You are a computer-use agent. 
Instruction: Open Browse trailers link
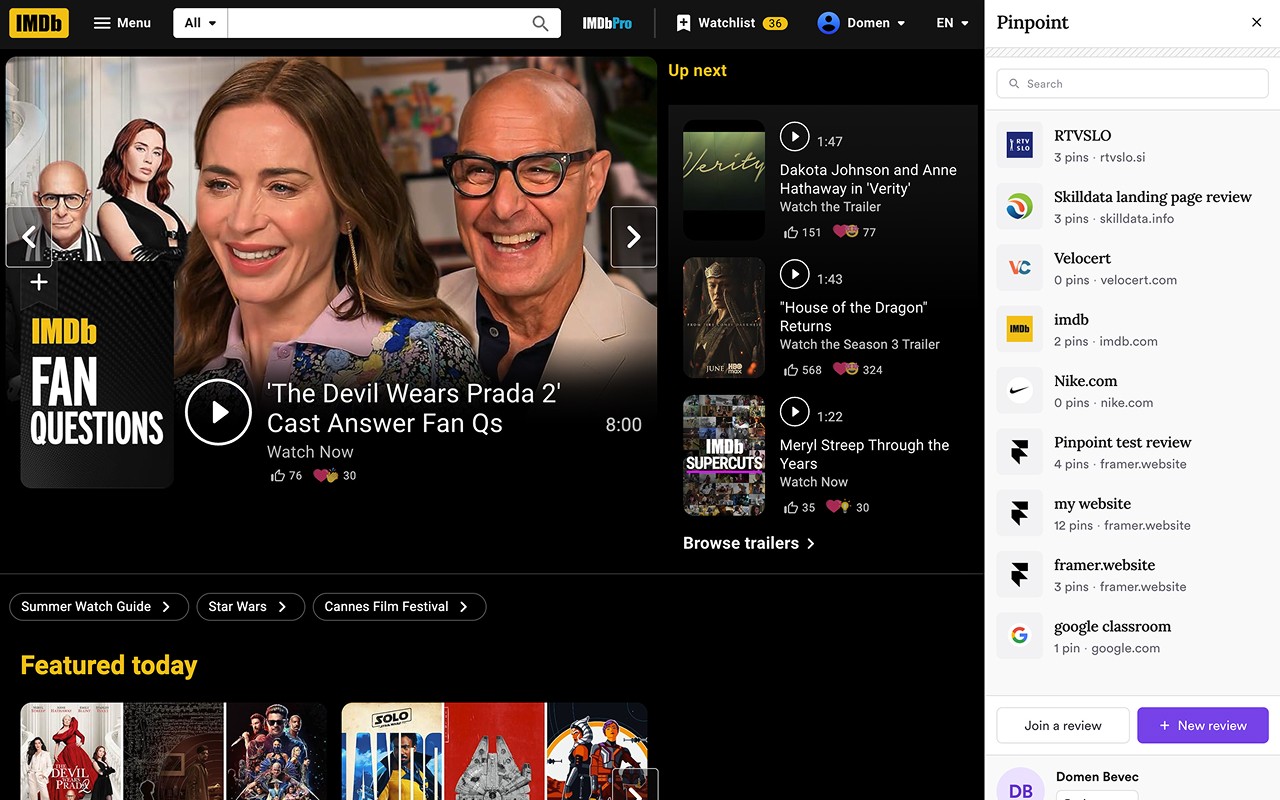749,543
